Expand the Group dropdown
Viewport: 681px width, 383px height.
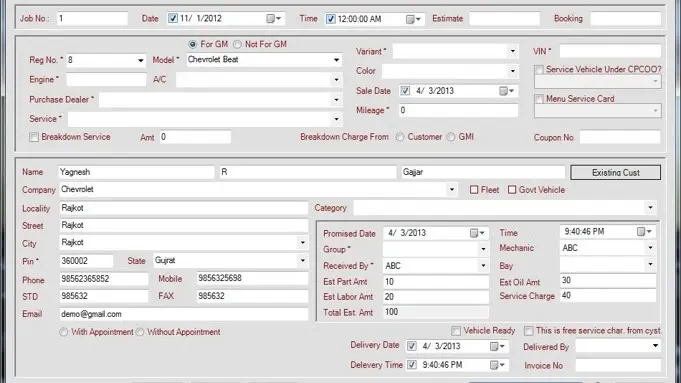pos(483,249)
